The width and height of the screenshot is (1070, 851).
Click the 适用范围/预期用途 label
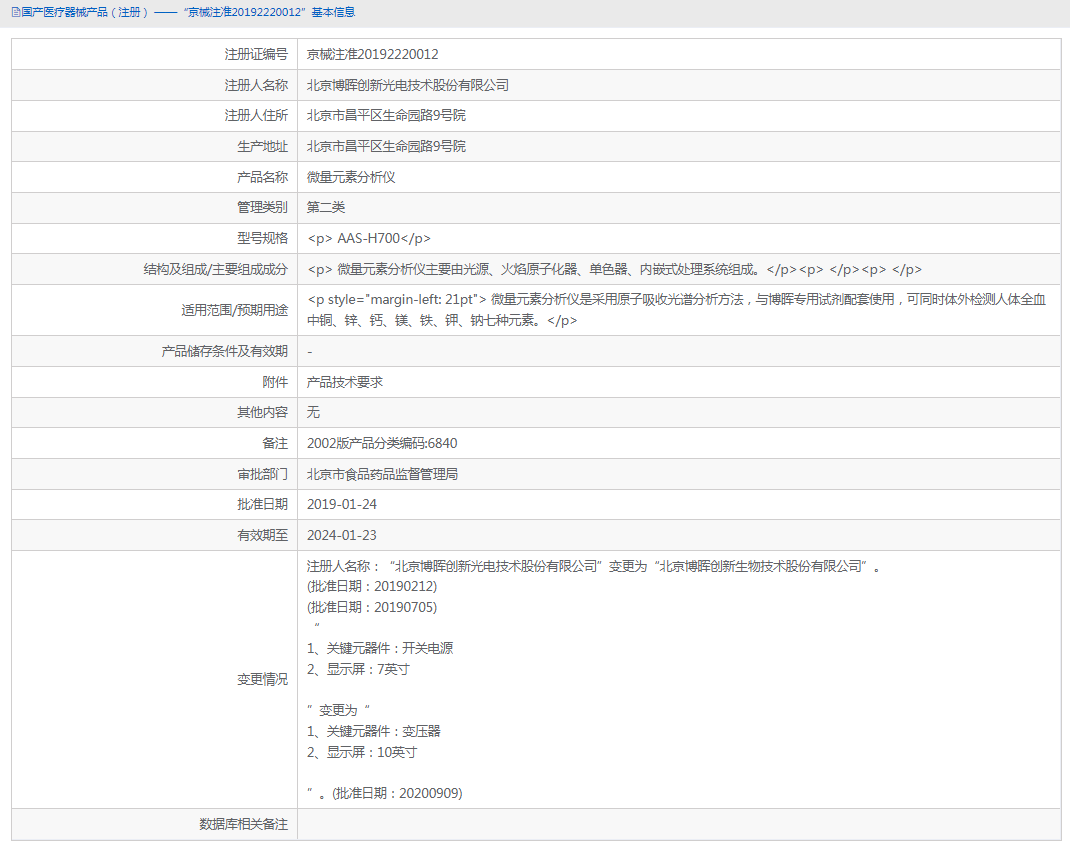(x=234, y=311)
